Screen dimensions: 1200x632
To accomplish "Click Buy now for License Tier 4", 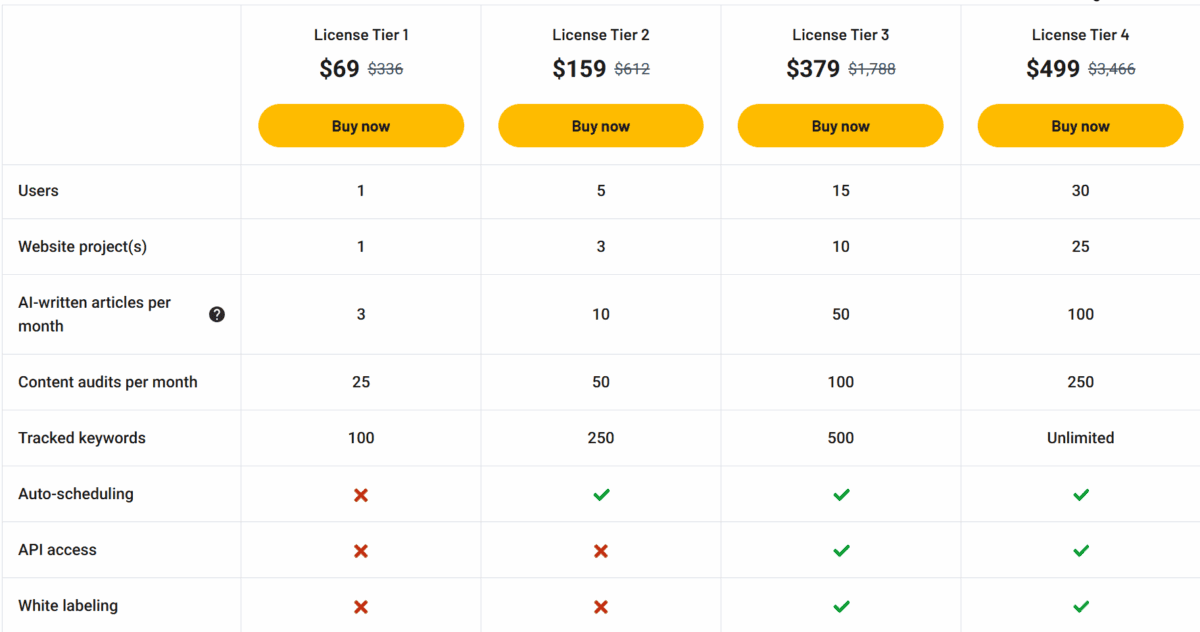I will pos(1081,125).
